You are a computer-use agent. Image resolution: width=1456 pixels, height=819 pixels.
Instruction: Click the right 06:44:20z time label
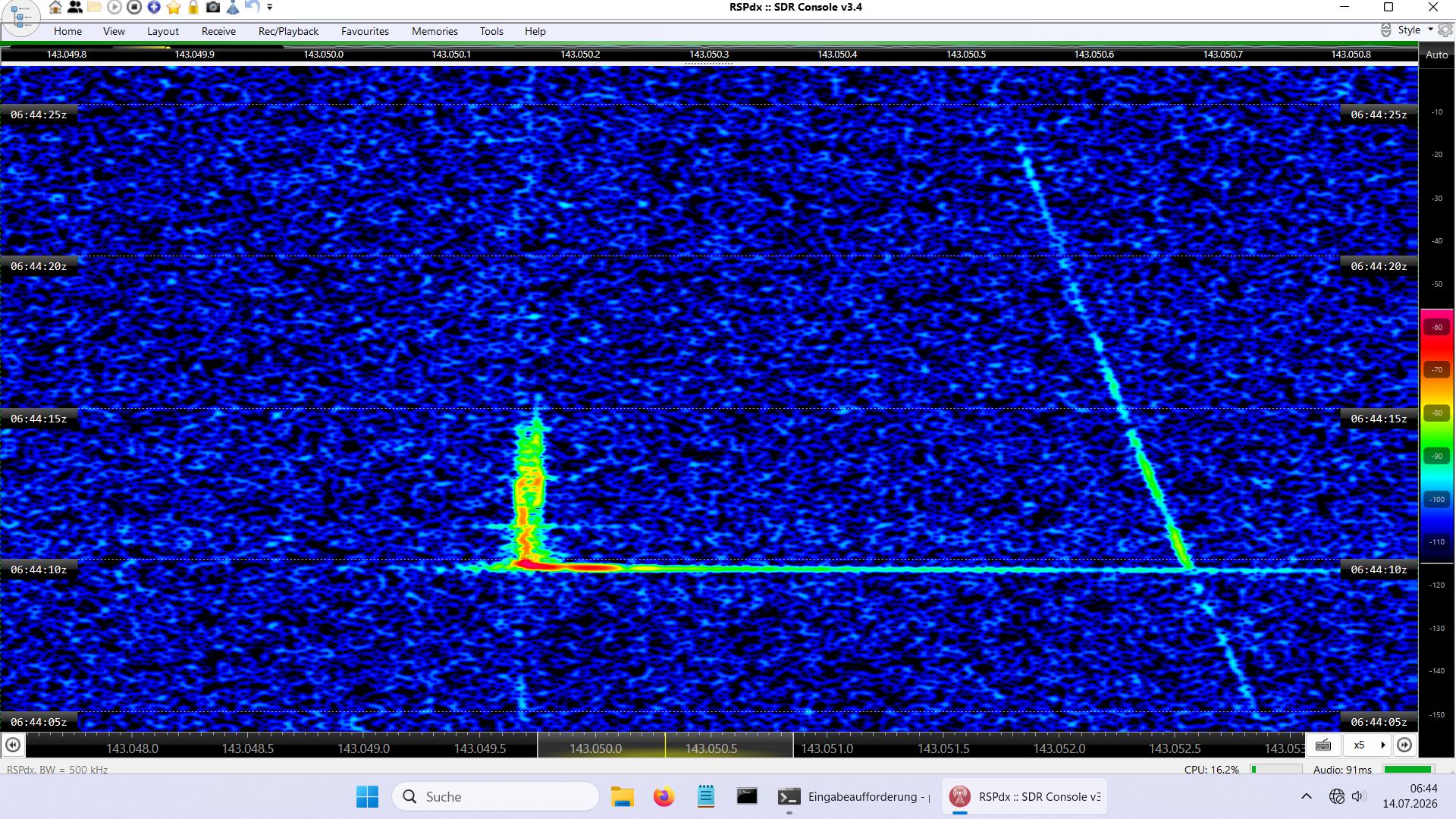click(x=1379, y=266)
